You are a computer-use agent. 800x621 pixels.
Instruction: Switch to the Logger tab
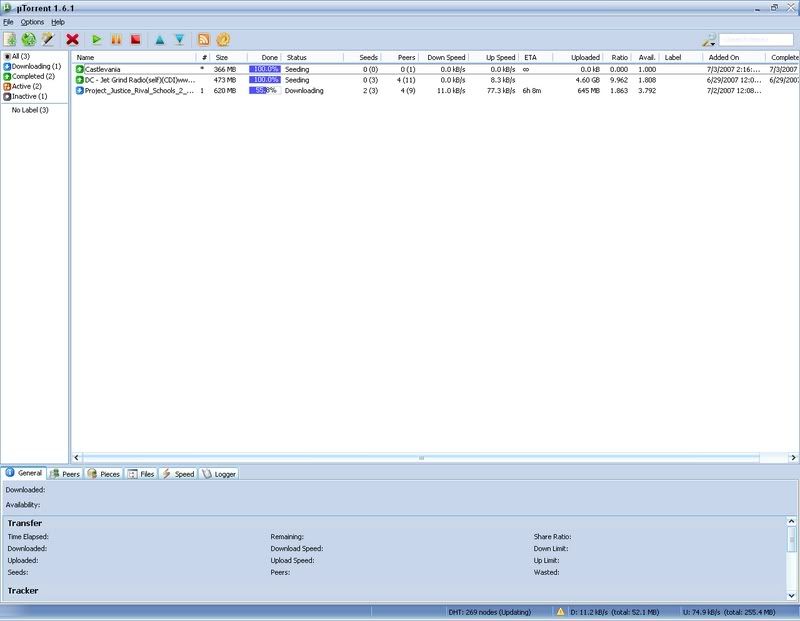pyautogui.click(x=219, y=474)
